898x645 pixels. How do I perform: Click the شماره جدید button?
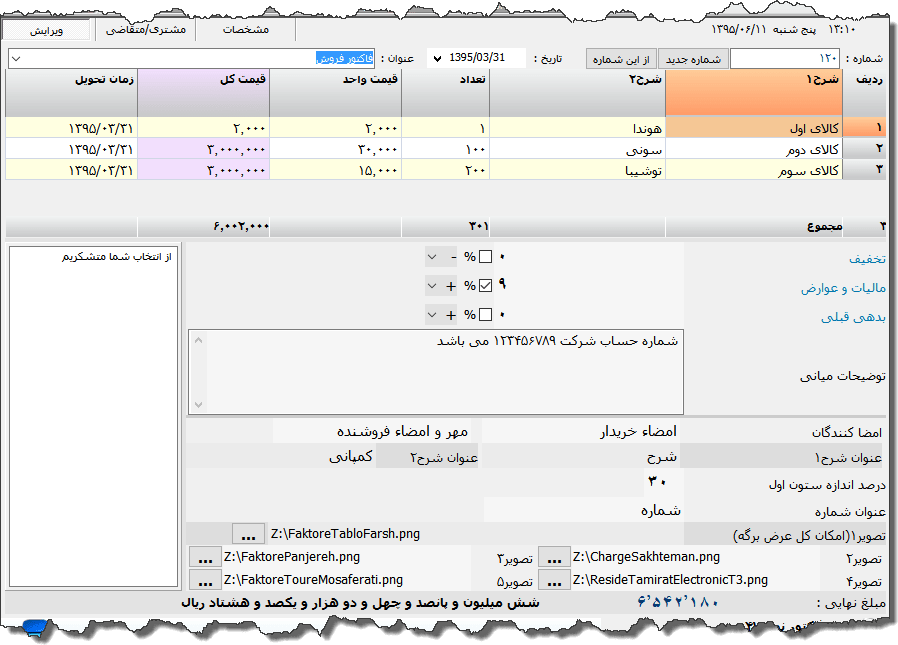click(x=694, y=59)
